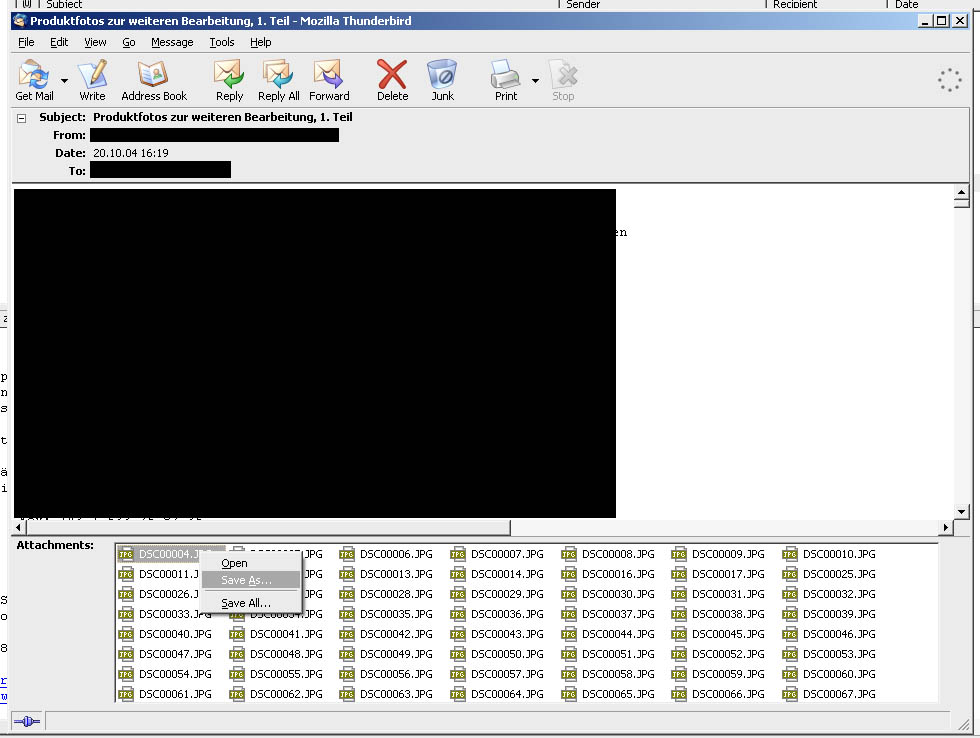
Task: Select attachment name DSC00050.JPG
Action: coord(507,654)
